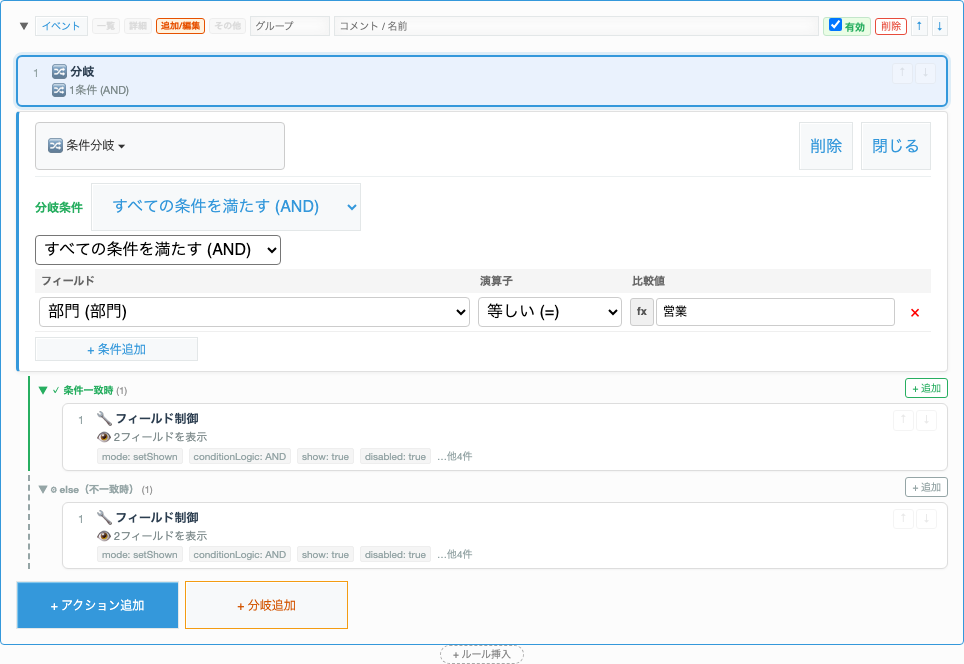The image size is (964, 664).
Task: Open the 条件分岐 action type dropdown
Action: click(x=160, y=146)
